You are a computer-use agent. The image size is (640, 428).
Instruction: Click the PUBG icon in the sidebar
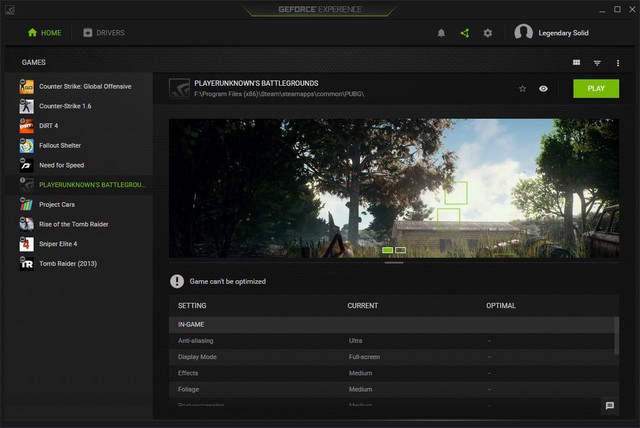pos(27,185)
